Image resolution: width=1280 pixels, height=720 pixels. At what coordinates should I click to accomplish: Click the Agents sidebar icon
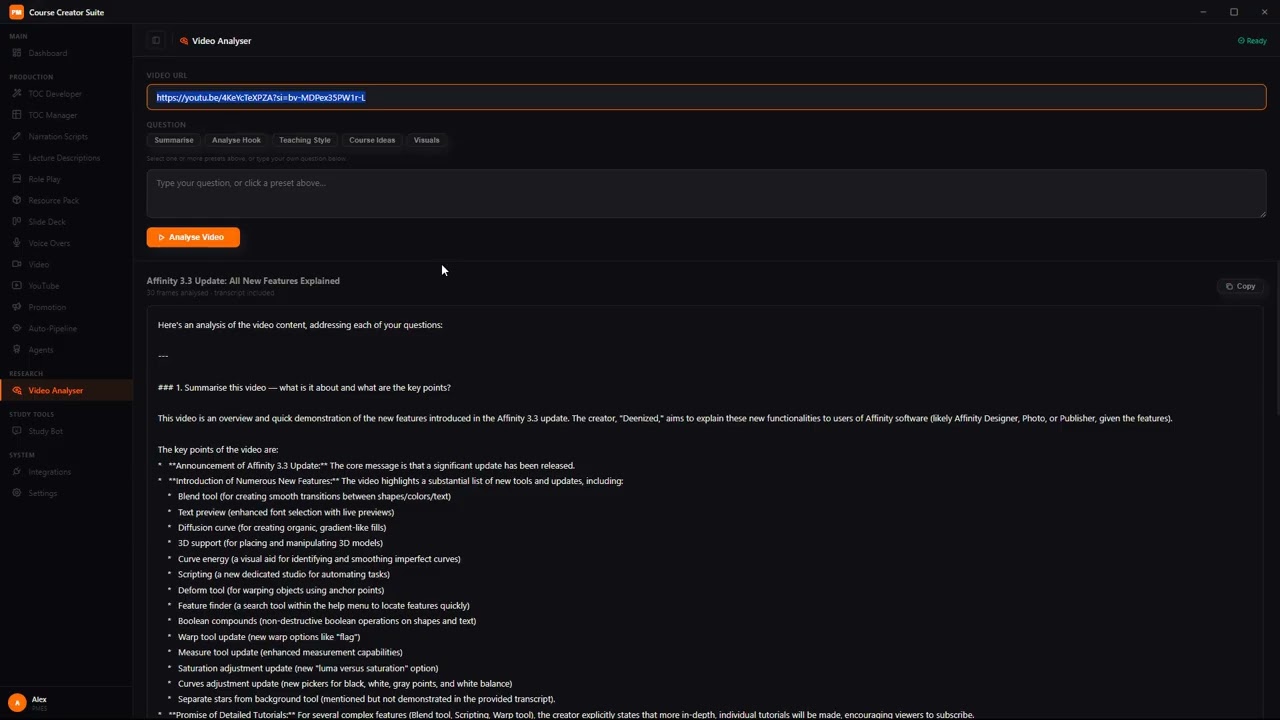point(17,350)
